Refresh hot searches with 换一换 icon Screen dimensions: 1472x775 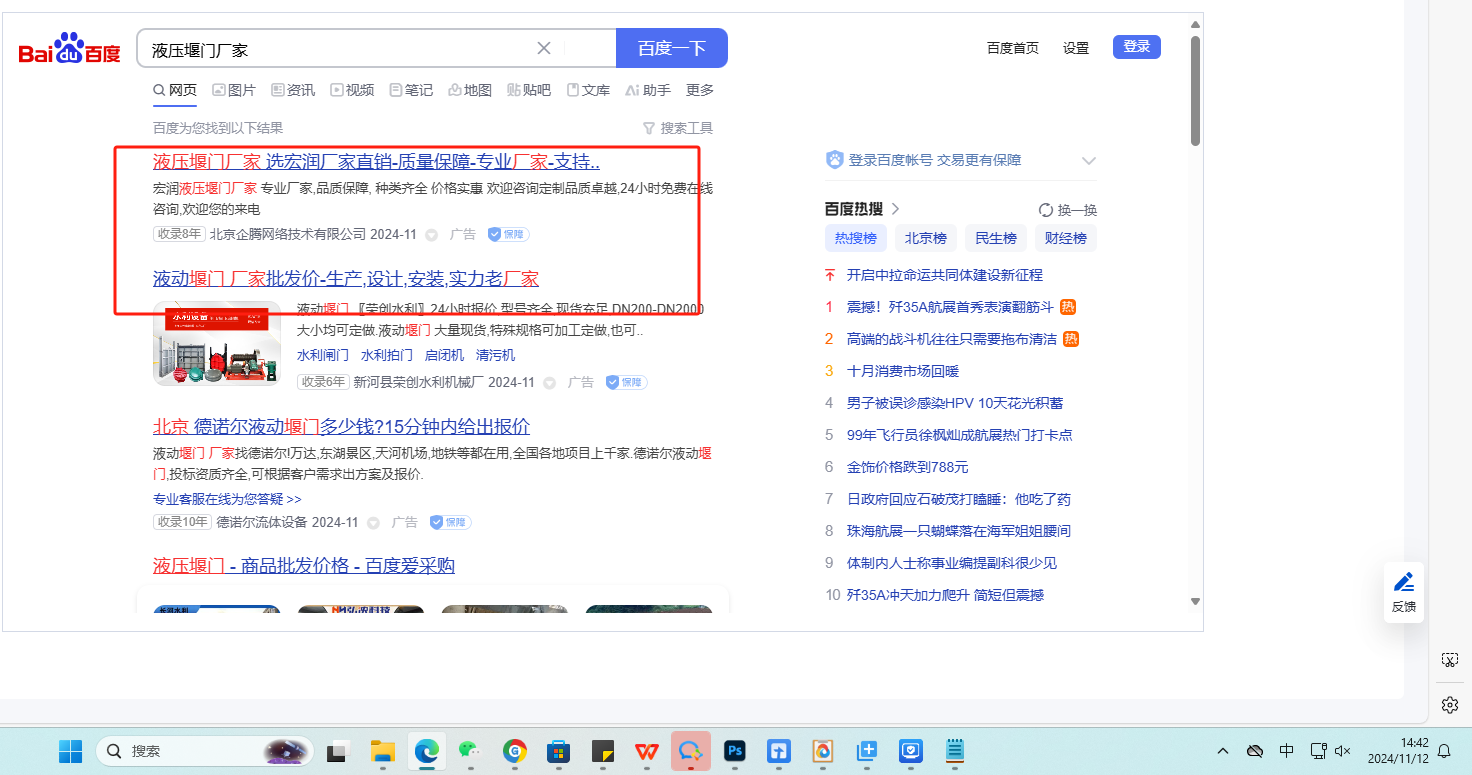1046,210
